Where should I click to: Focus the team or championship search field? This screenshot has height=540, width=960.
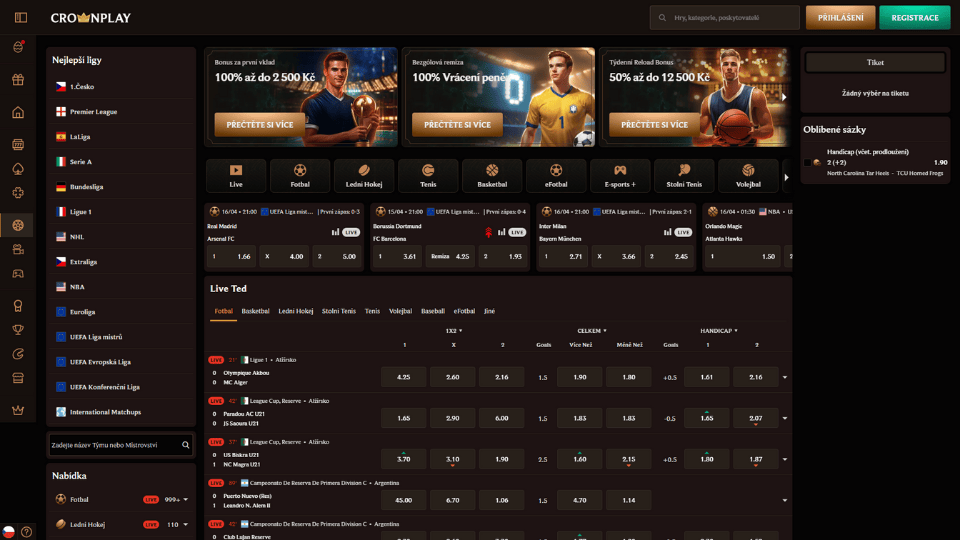click(x=121, y=445)
